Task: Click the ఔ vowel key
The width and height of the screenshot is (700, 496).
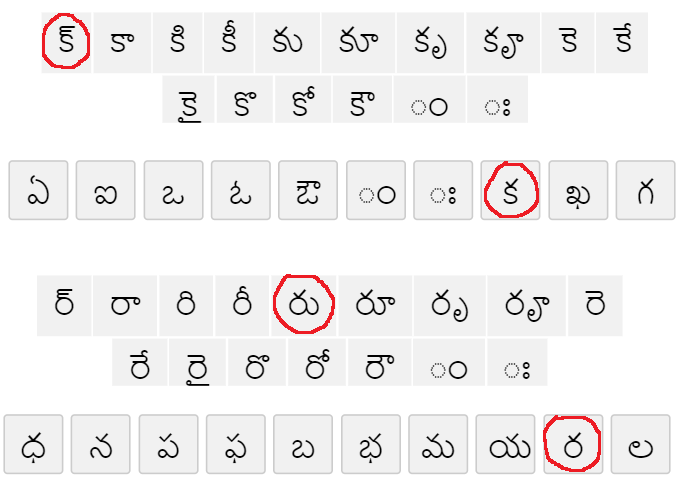Action: pos(308,190)
